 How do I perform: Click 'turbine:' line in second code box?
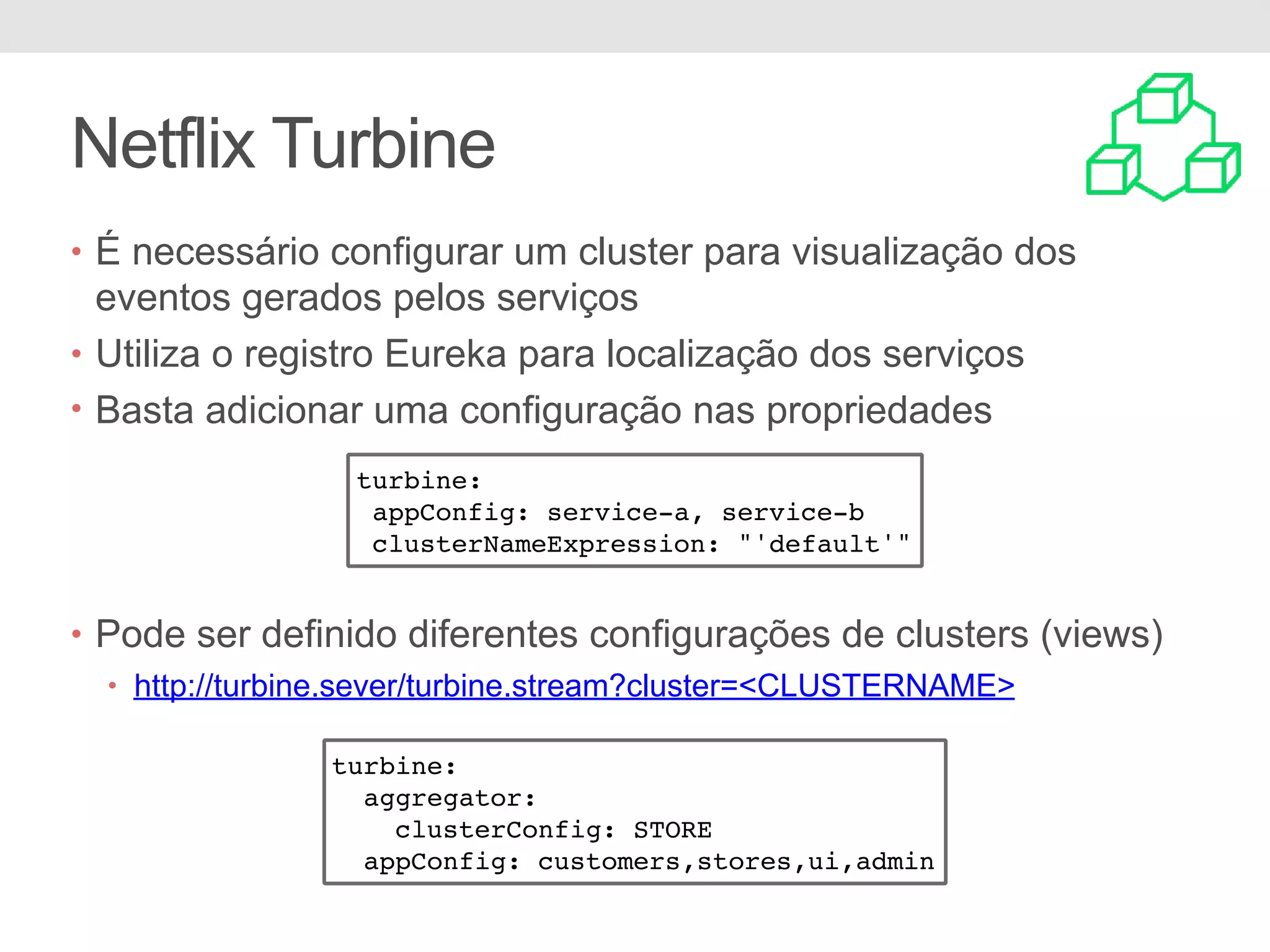click(x=394, y=766)
